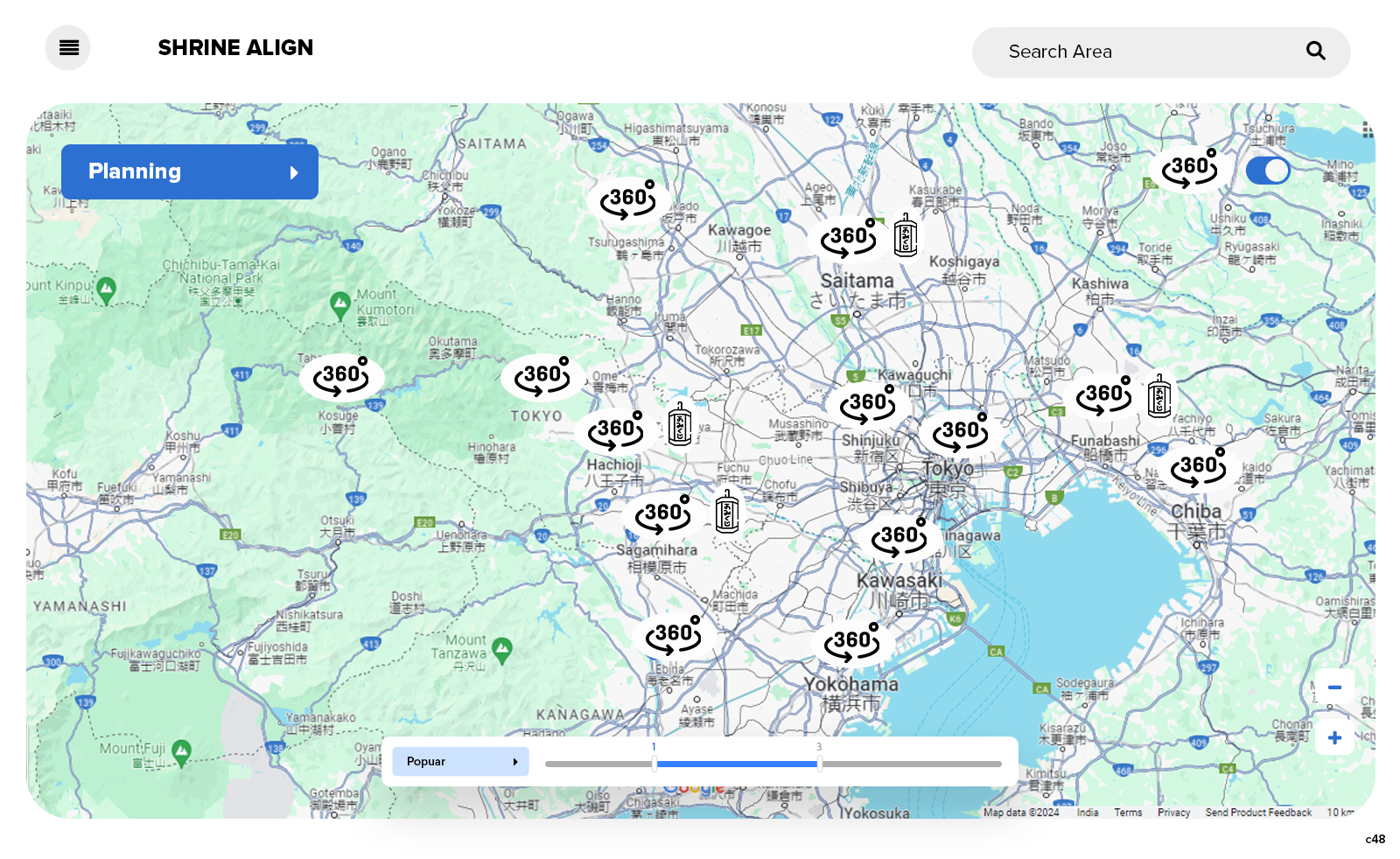Open the 360 view near Shinjuku

click(867, 403)
